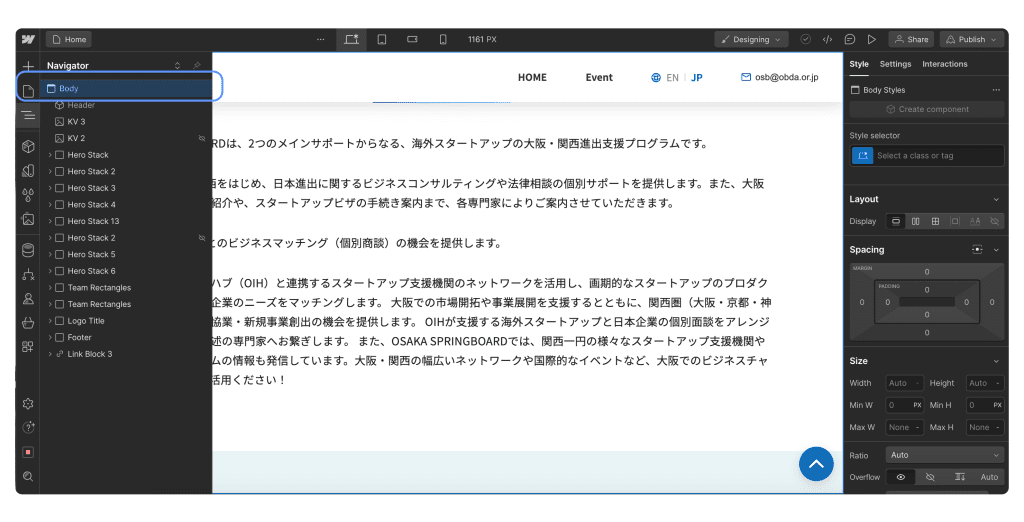Click the Share button
1024x522 pixels.
(911, 40)
